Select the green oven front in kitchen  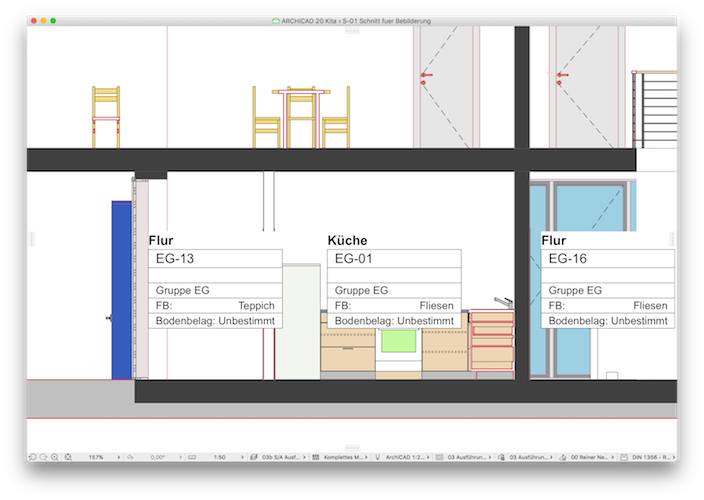pos(399,342)
